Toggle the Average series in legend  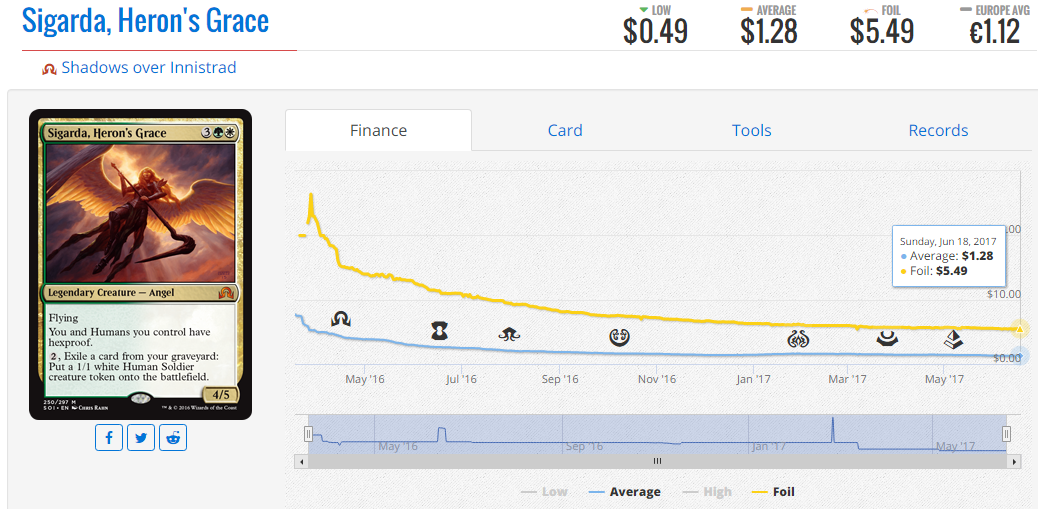pos(624,492)
